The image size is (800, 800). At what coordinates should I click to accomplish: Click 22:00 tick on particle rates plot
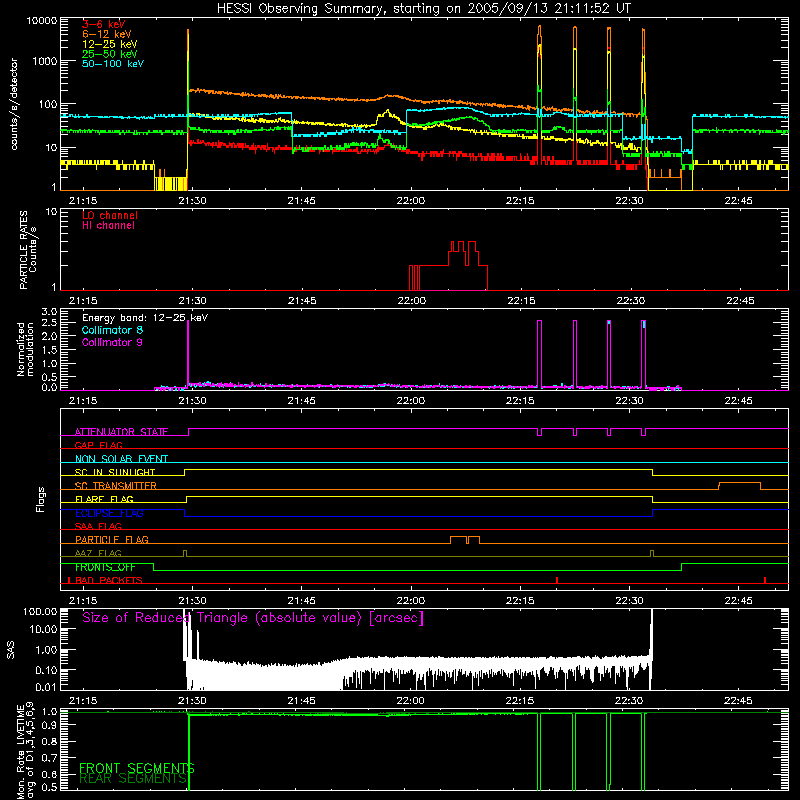click(x=411, y=301)
